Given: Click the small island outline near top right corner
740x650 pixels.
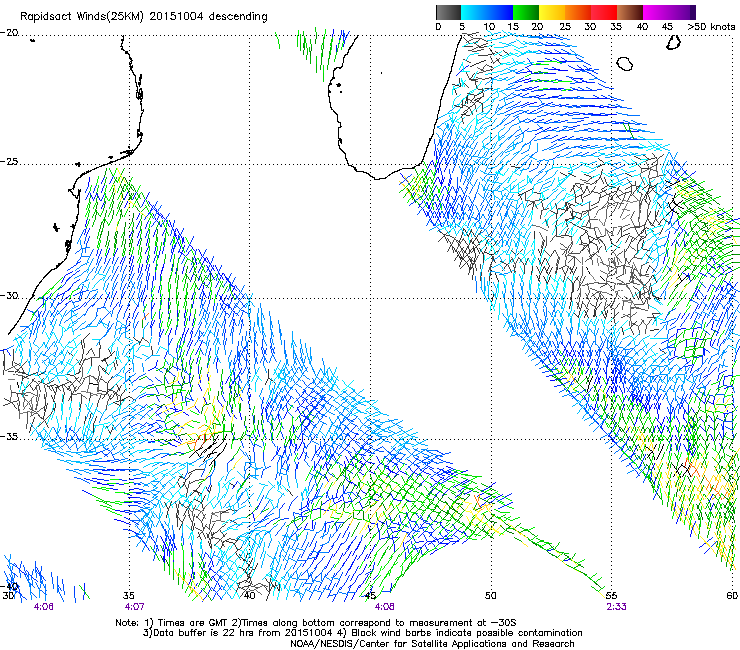Looking at the screenshot, I should [x=673, y=42].
